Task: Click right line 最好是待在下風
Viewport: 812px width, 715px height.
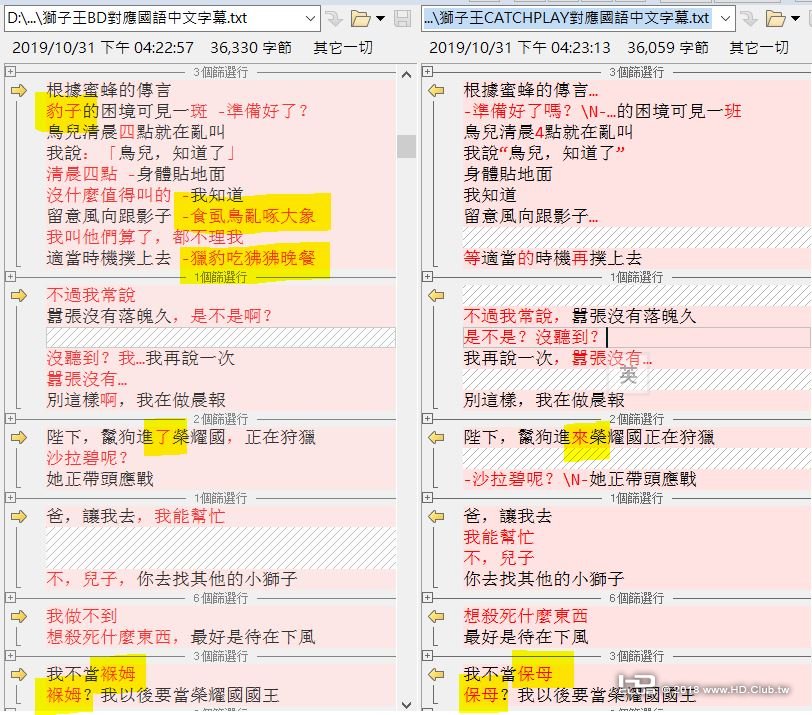Action: click(x=526, y=637)
